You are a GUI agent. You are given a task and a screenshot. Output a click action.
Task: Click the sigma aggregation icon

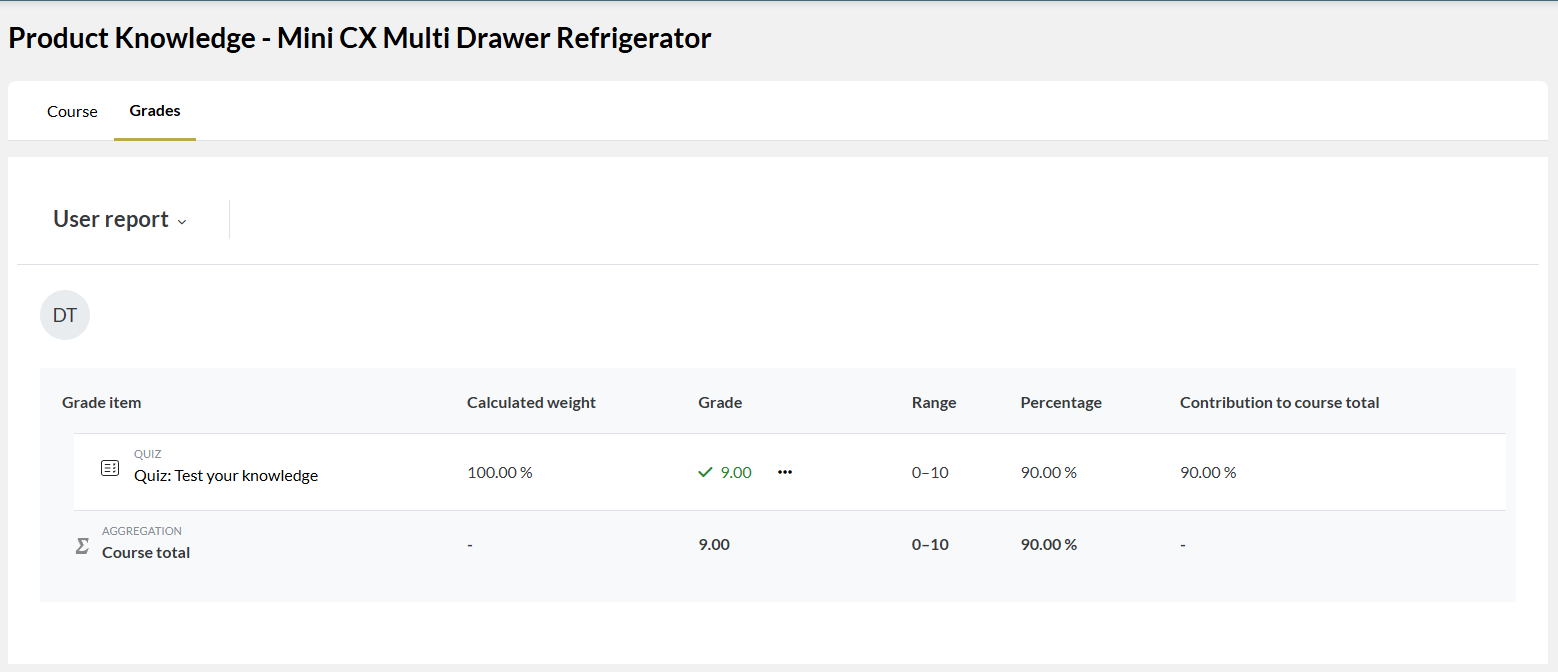tap(82, 546)
